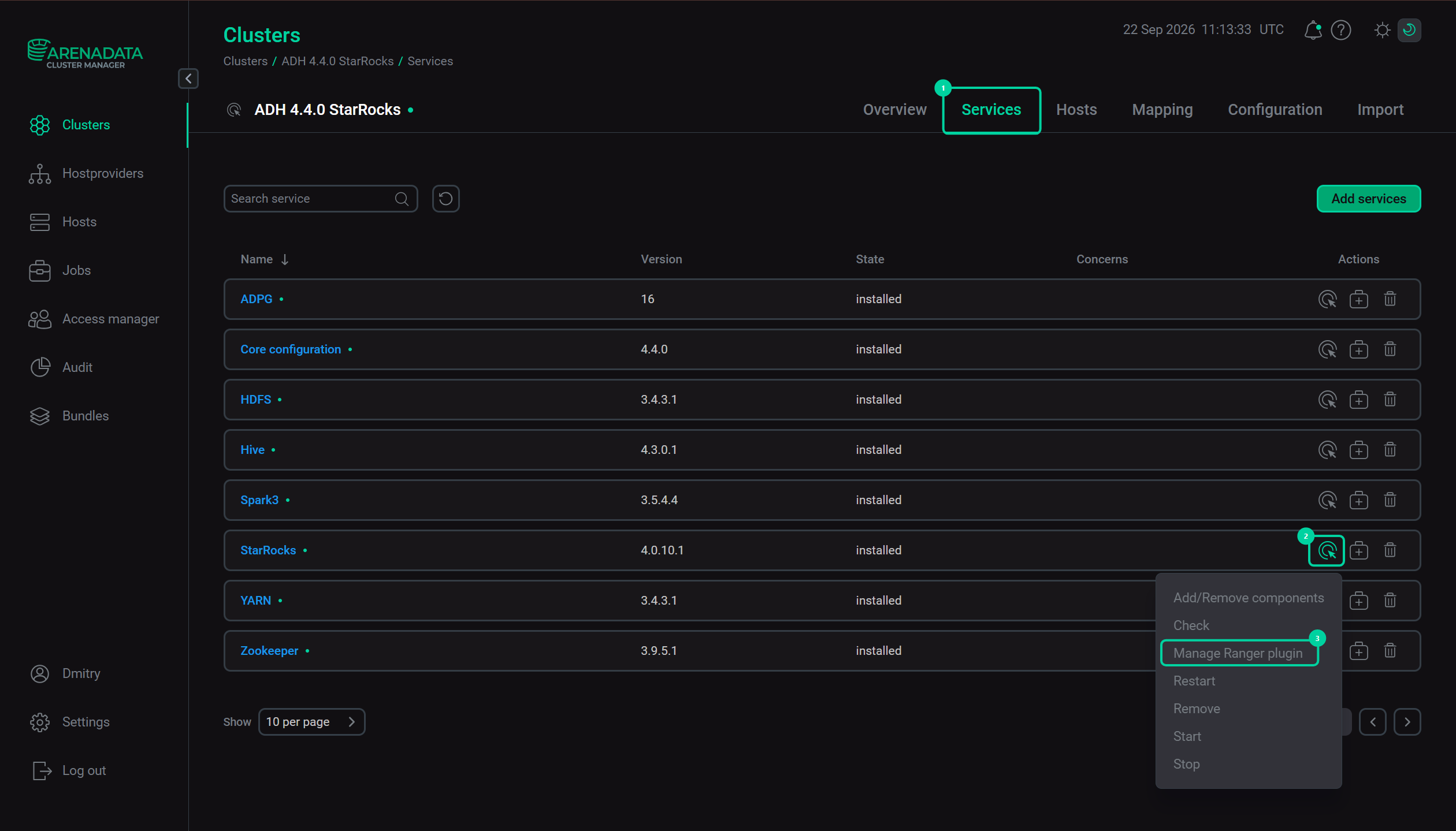1456x831 pixels.
Task: Open Overview tab
Action: tap(894, 110)
